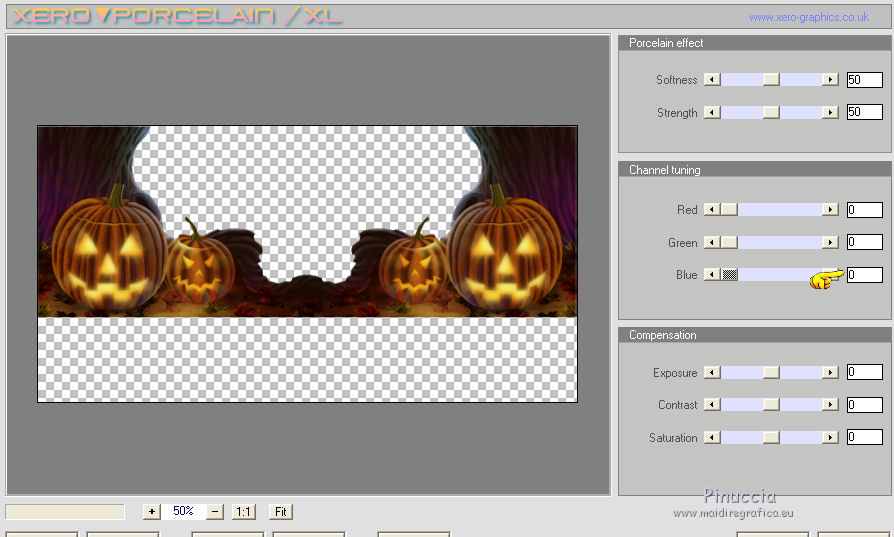The image size is (894, 537).
Task: Decrease Strength with left arrow
Action: (712, 112)
